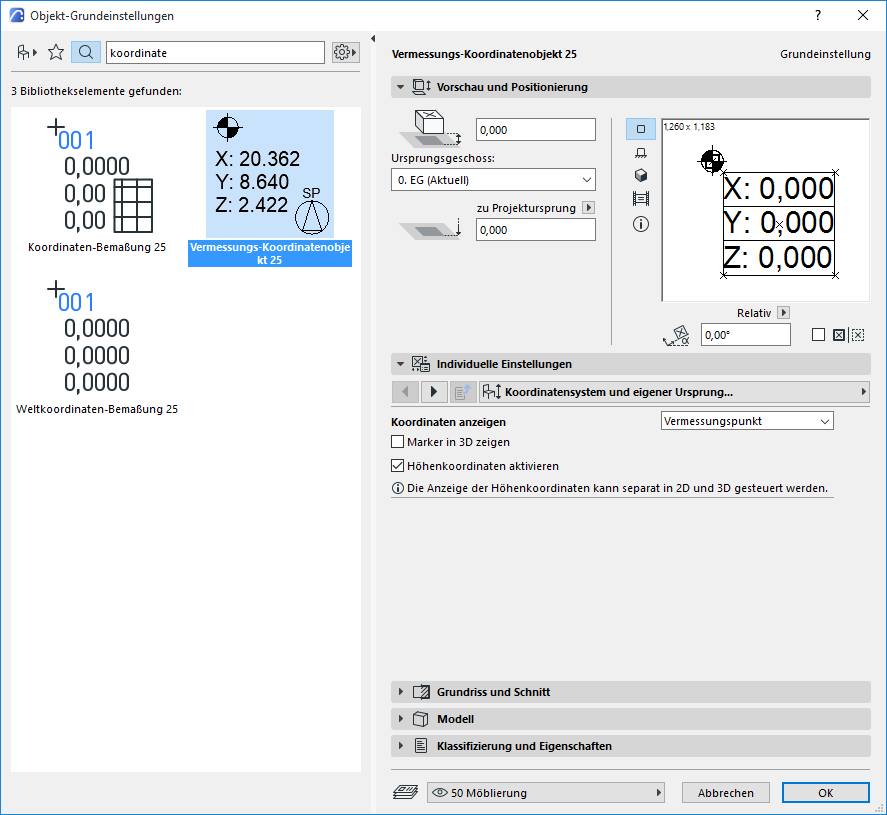The image size is (887, 815).
Task: Go to next settings page arrow
Action: coord(434,391)
